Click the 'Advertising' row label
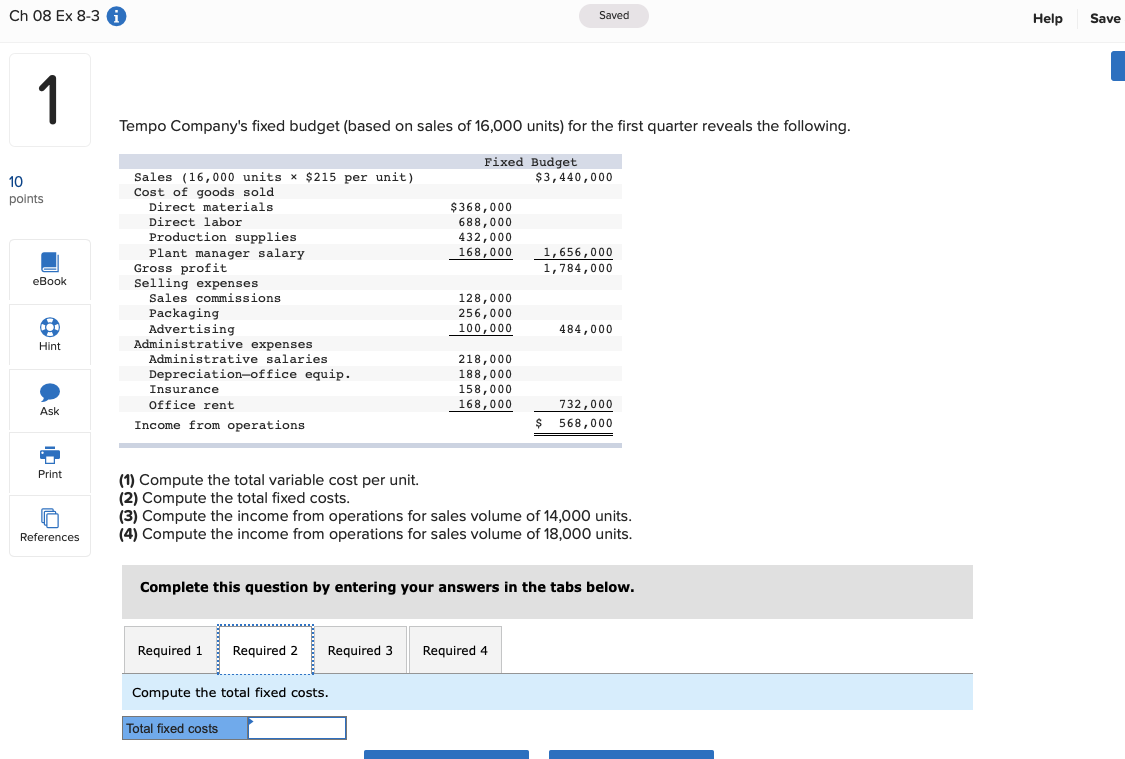Image resolution: width=1125 pixels, height=759 pixels. tap(192, 329)
